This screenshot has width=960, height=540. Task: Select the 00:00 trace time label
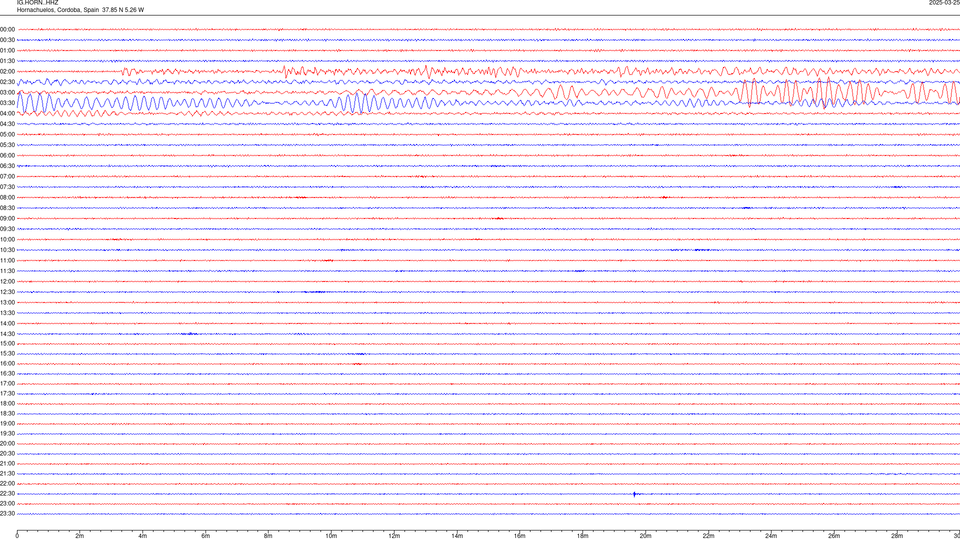coord(7,29)
